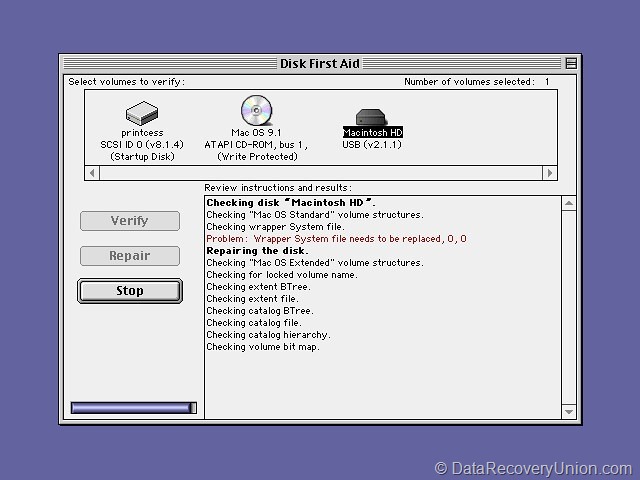Click the dimmed Verify button
Viewport: 640px width, 480px height.
[x=130, y=221]
